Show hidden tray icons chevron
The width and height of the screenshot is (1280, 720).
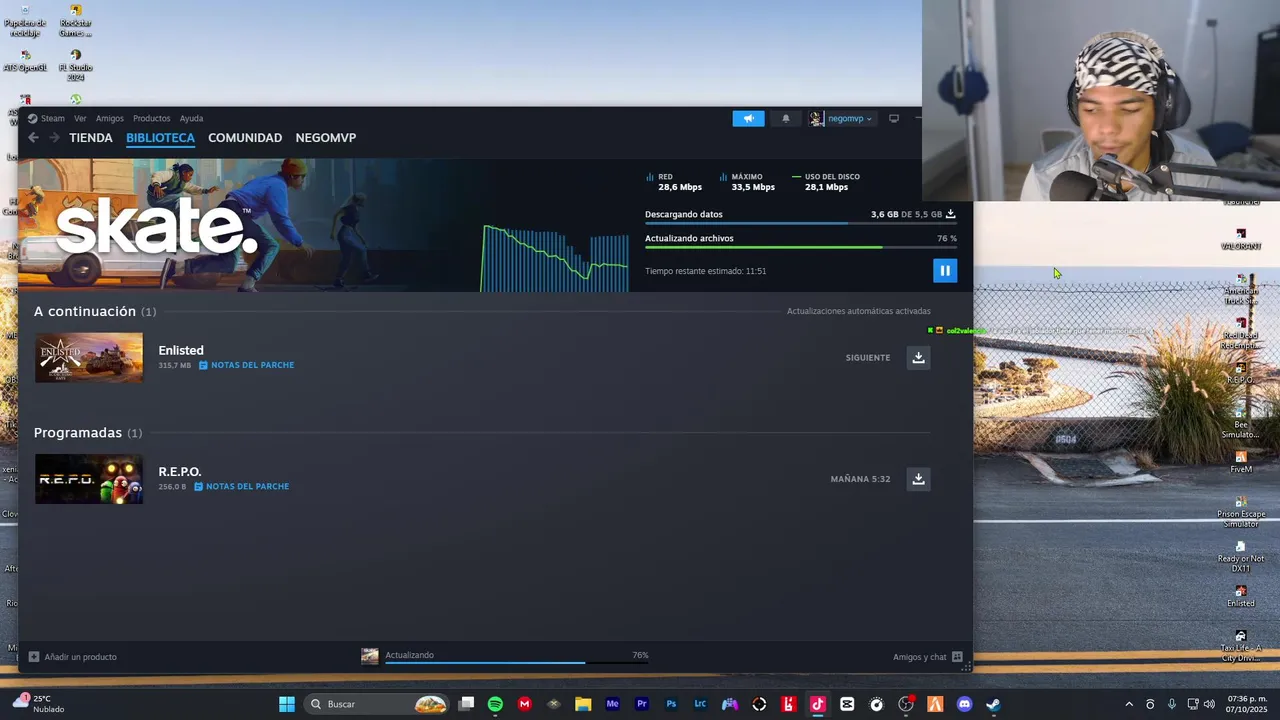click(x=1129, y=704)
